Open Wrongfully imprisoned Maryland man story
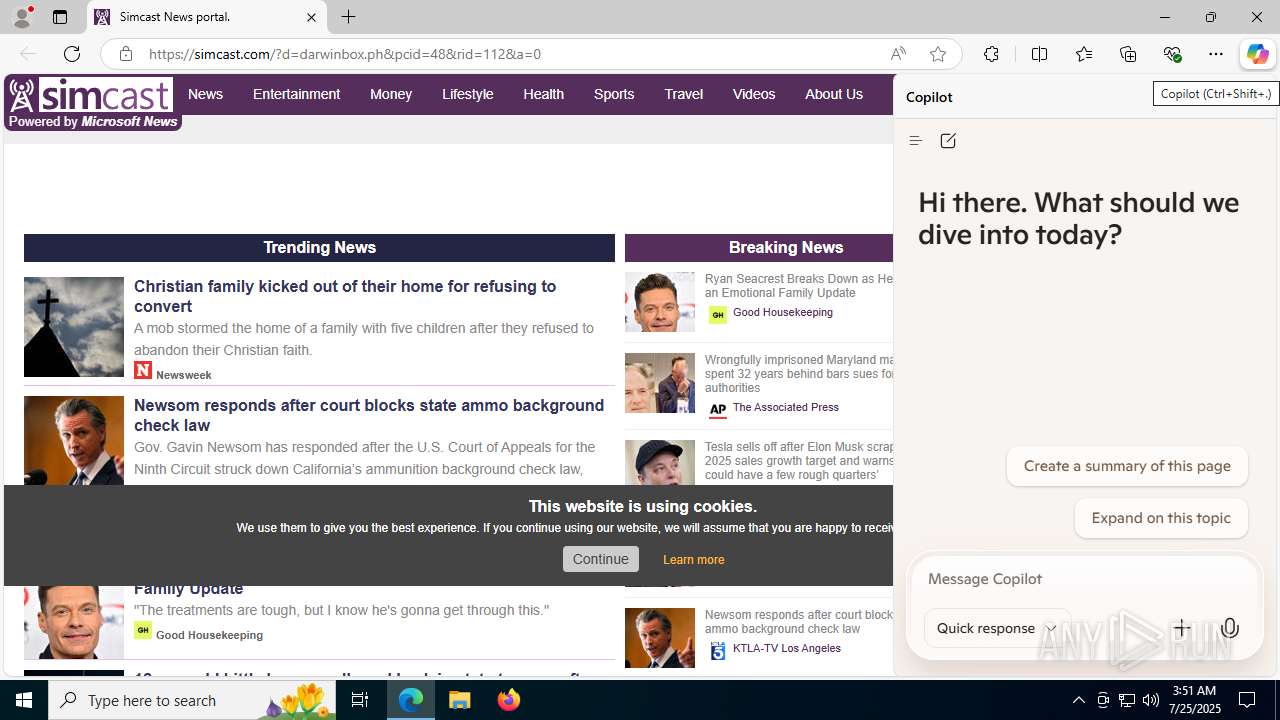This screenshot has height=720, width=1280. (798, 374)
